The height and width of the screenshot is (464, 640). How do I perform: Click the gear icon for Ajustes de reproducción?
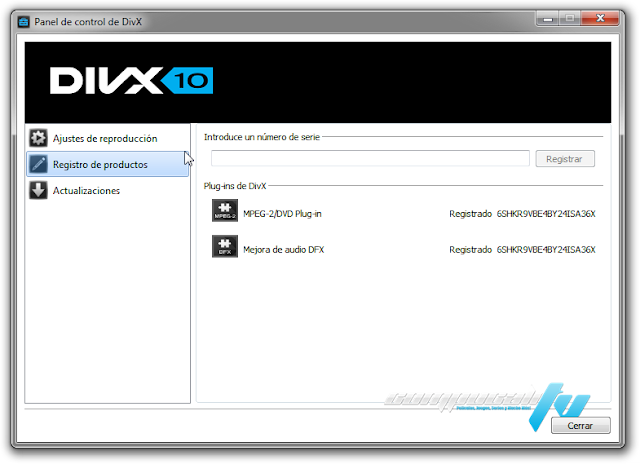(38, 138)
